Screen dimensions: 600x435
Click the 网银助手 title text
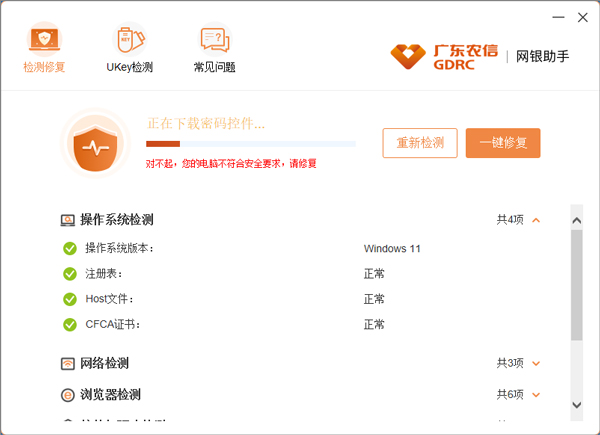[542, 57]
